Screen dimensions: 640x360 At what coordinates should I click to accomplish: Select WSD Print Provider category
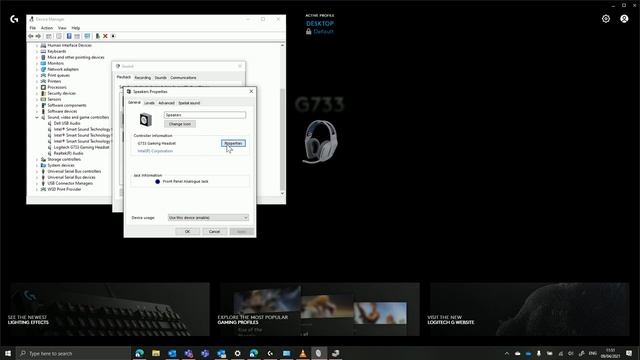[x=64, y=189]
